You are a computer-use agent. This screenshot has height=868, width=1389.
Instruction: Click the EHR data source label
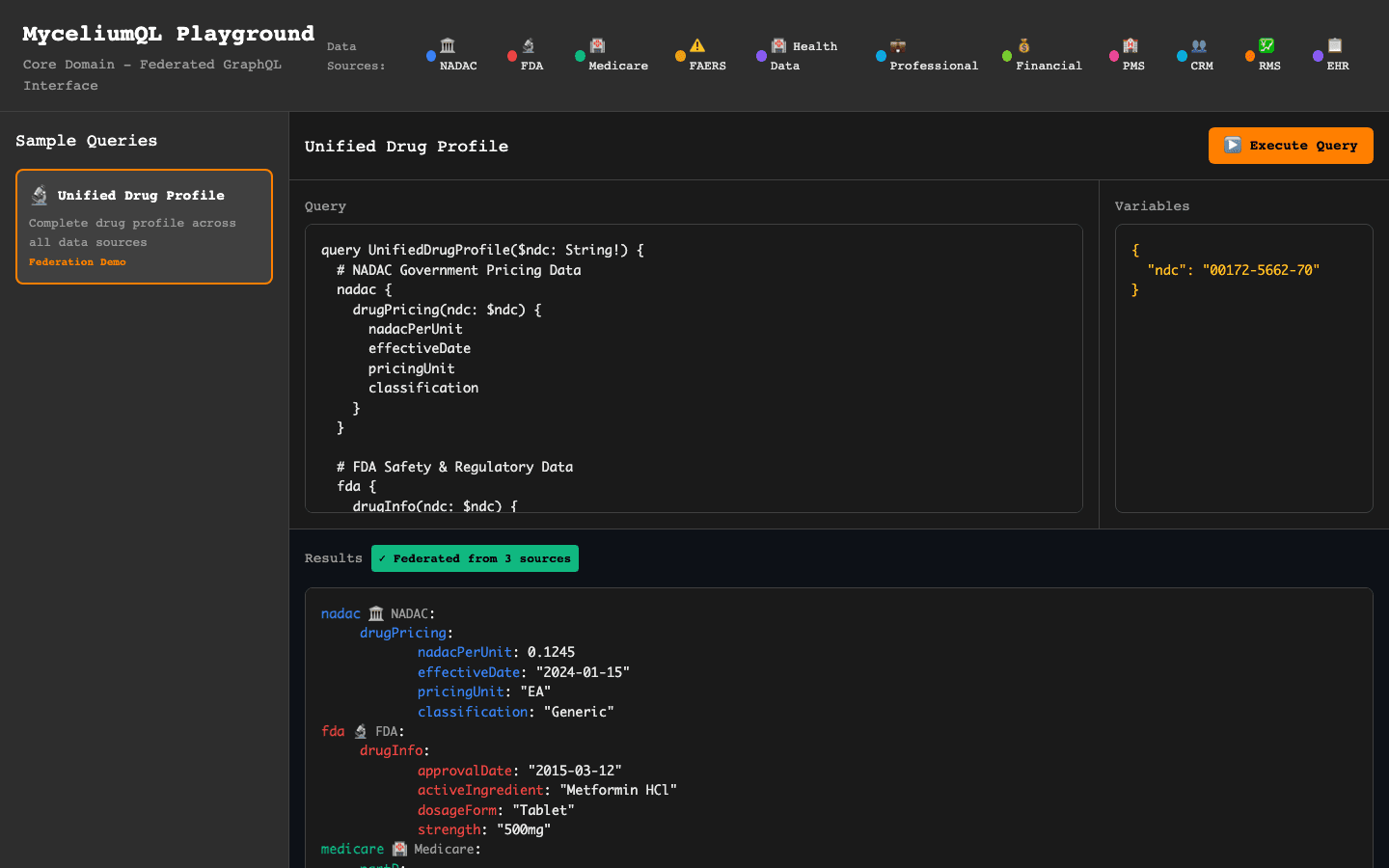pyautogui.click(x=1338, y=66)
